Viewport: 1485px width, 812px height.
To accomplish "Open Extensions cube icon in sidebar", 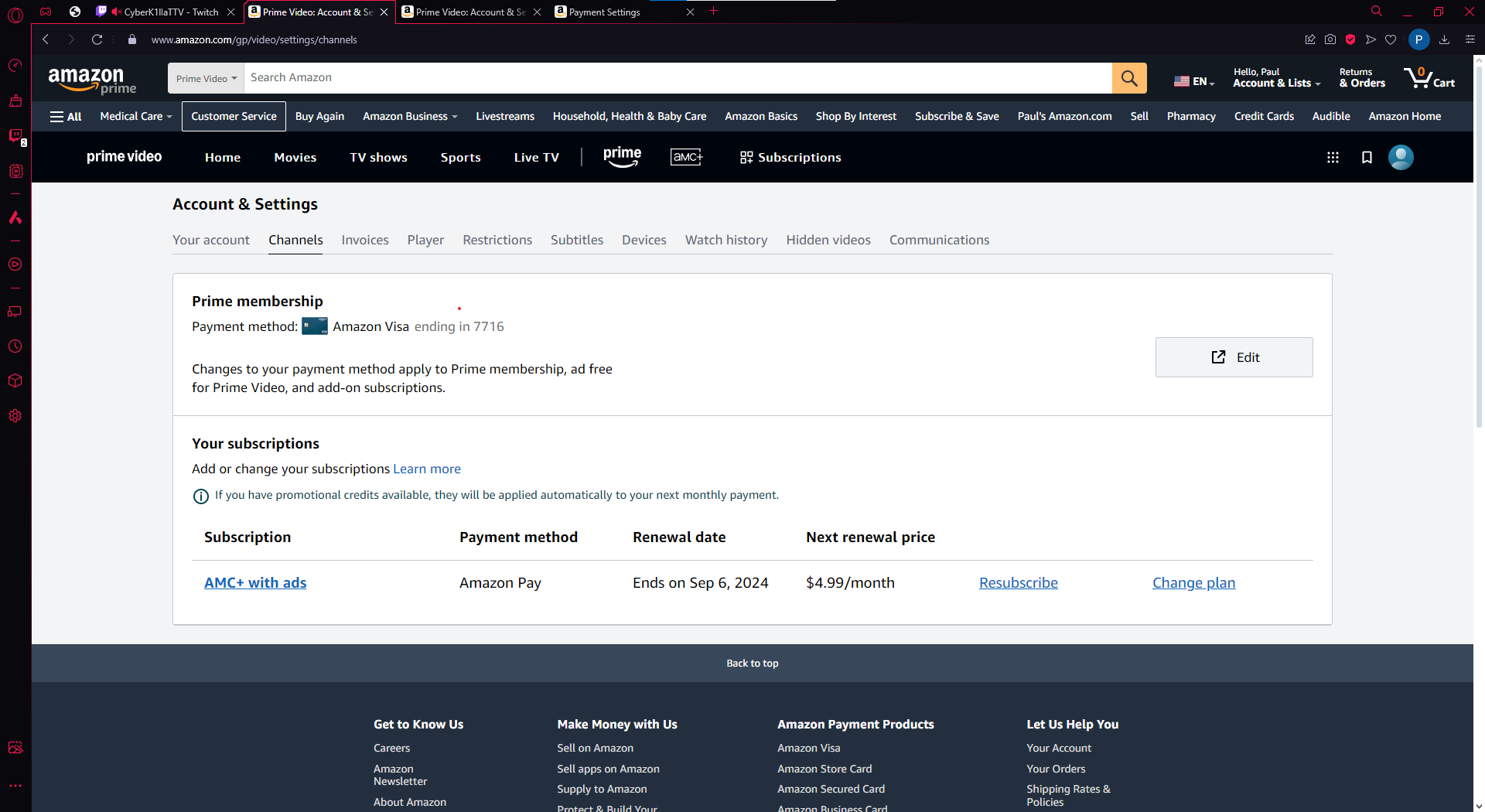I will (x=15, y=380).
